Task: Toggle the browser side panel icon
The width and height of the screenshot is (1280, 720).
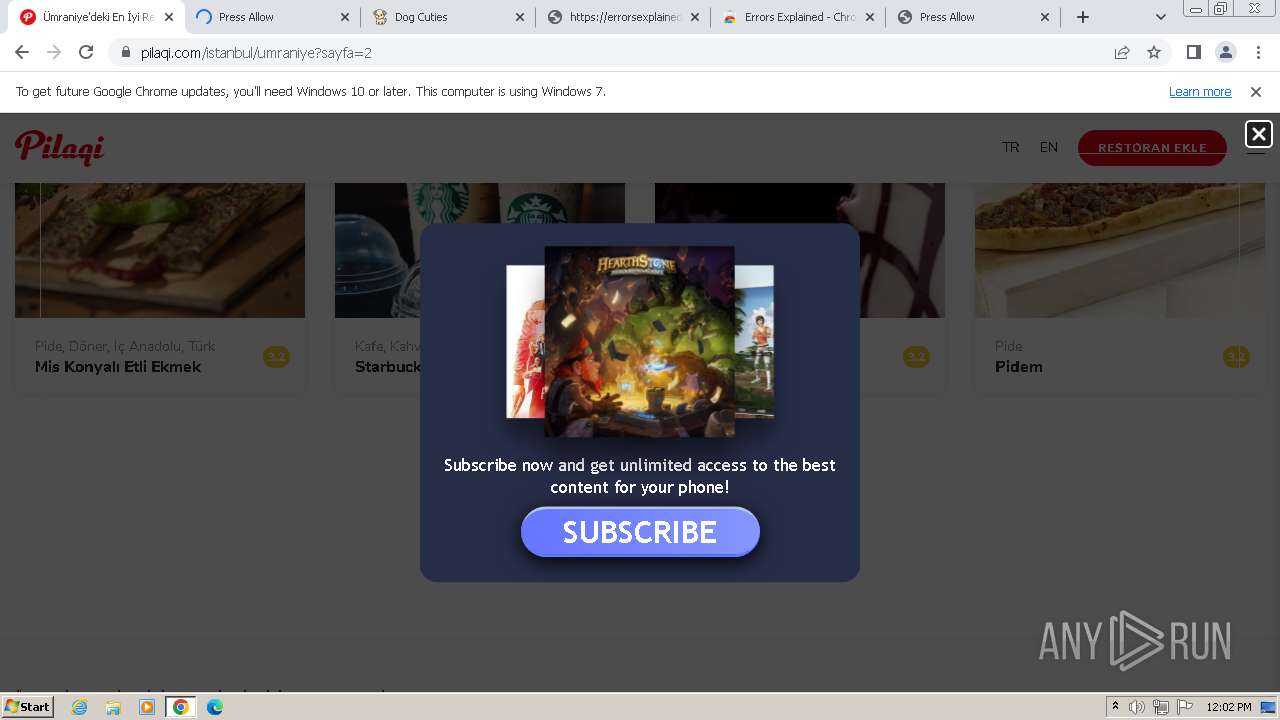Action: (x=1193, y=52)
